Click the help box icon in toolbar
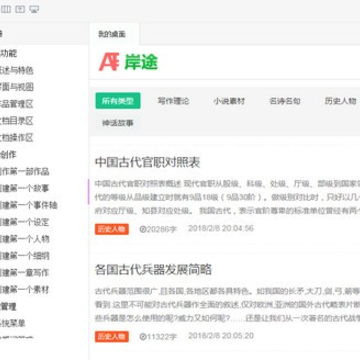The image size is (360, 360). [20, 10]
